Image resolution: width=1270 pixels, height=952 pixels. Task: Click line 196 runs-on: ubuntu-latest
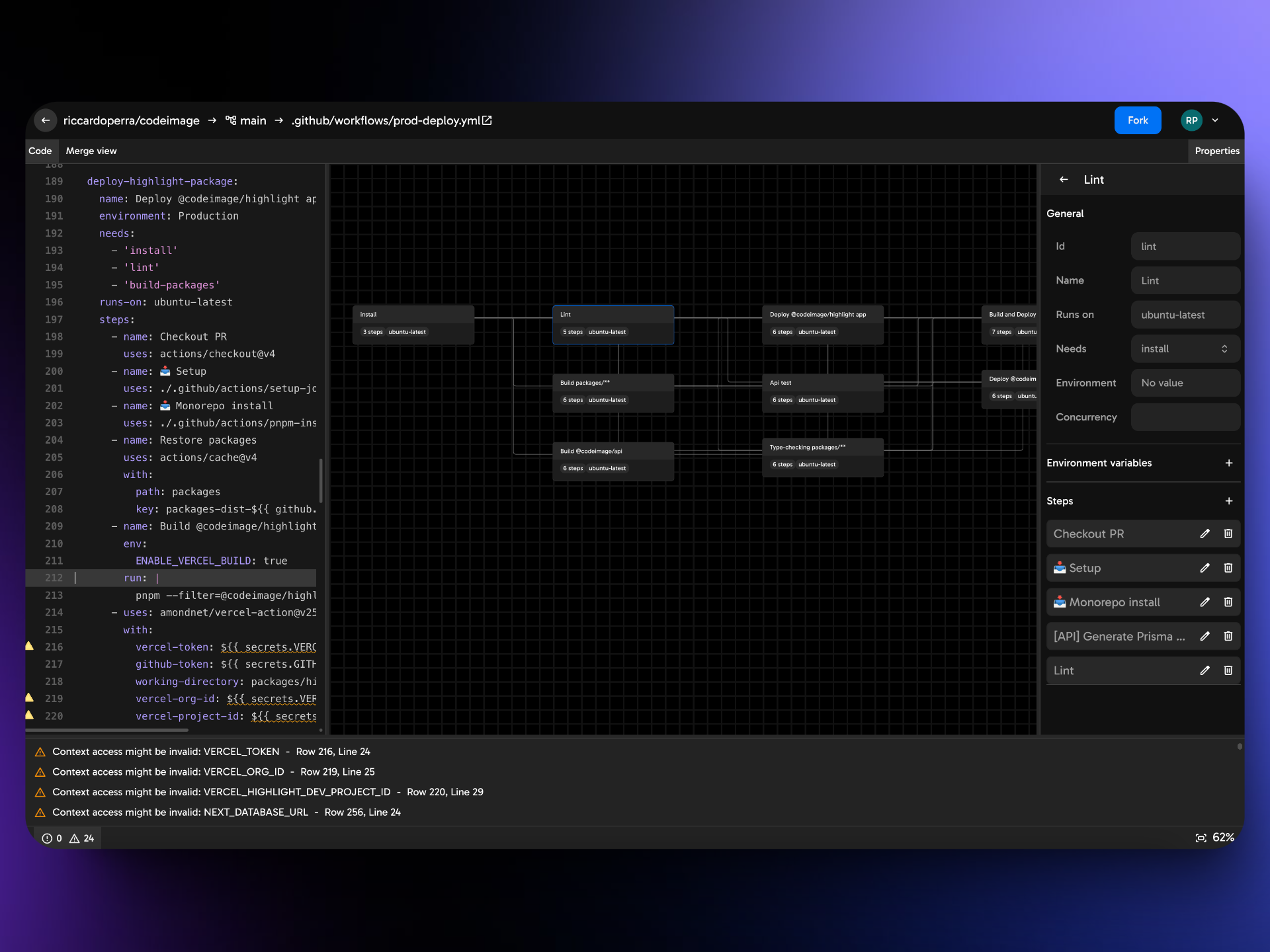tap(166, 302)
